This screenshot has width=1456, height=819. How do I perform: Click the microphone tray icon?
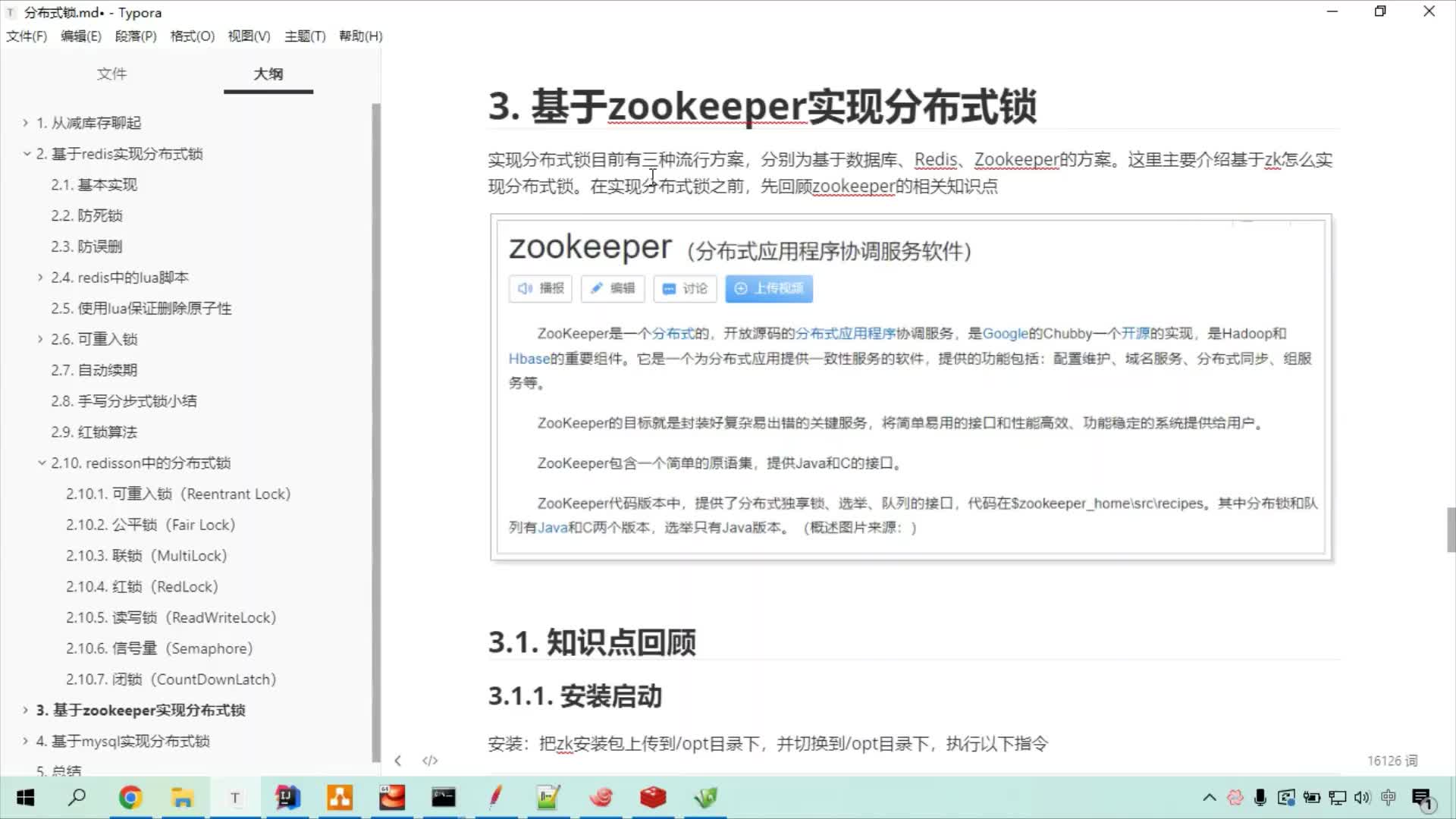pyautogui.click(x=1260, y=798)
